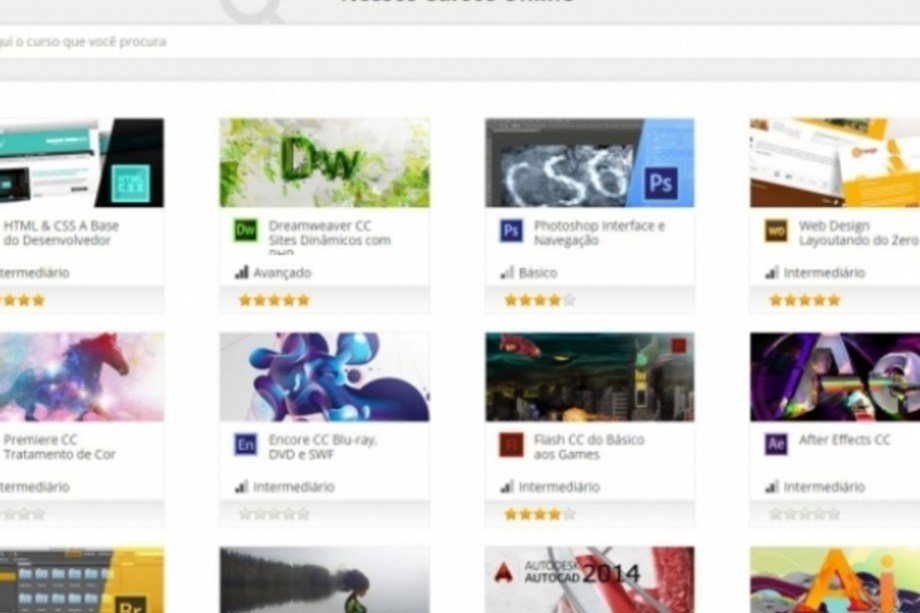Image resolution: width=920 pixels, height=613 pixels.
Task: Click the empty star rating under Encore CC
Action: click(274, 514)
